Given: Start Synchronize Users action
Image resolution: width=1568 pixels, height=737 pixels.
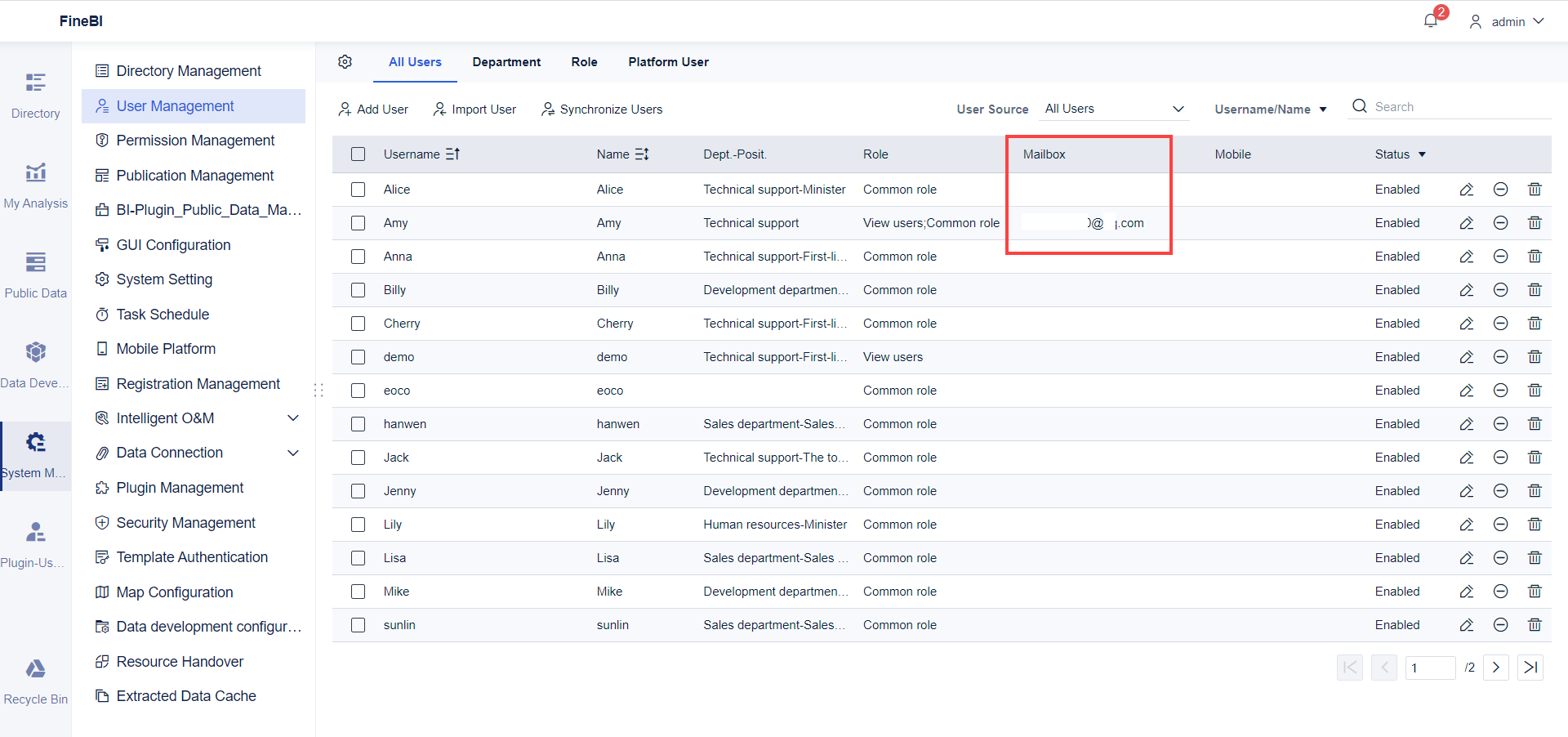Looking at the screenshot, I should (601, 109).
